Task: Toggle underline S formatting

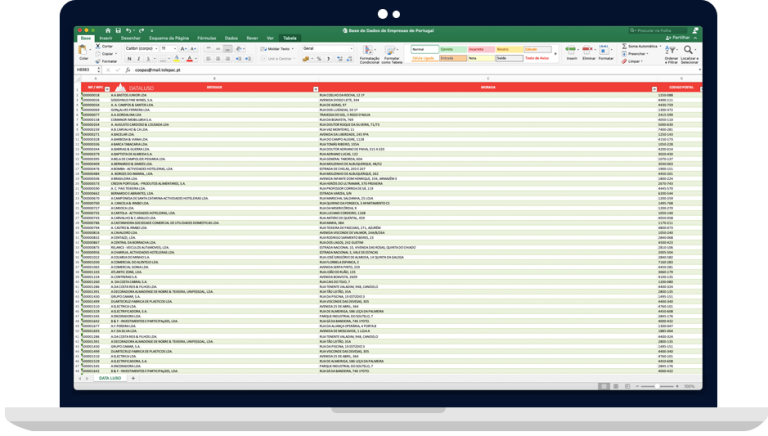Action: click(148, 59)
